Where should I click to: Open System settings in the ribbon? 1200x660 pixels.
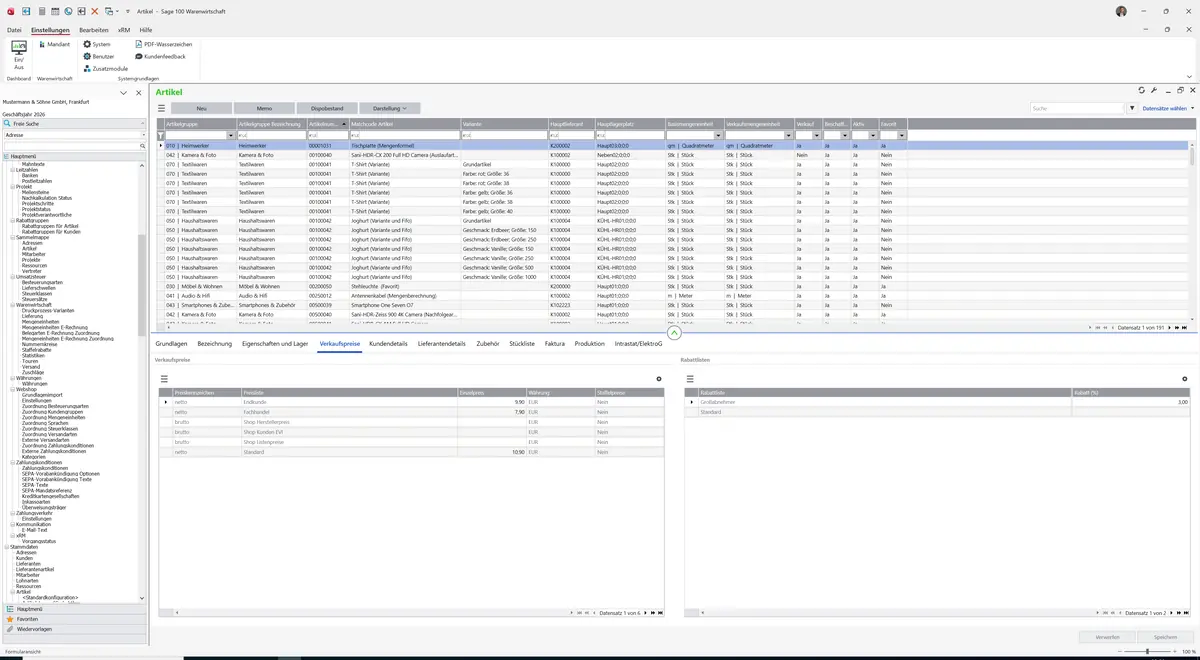97,44
